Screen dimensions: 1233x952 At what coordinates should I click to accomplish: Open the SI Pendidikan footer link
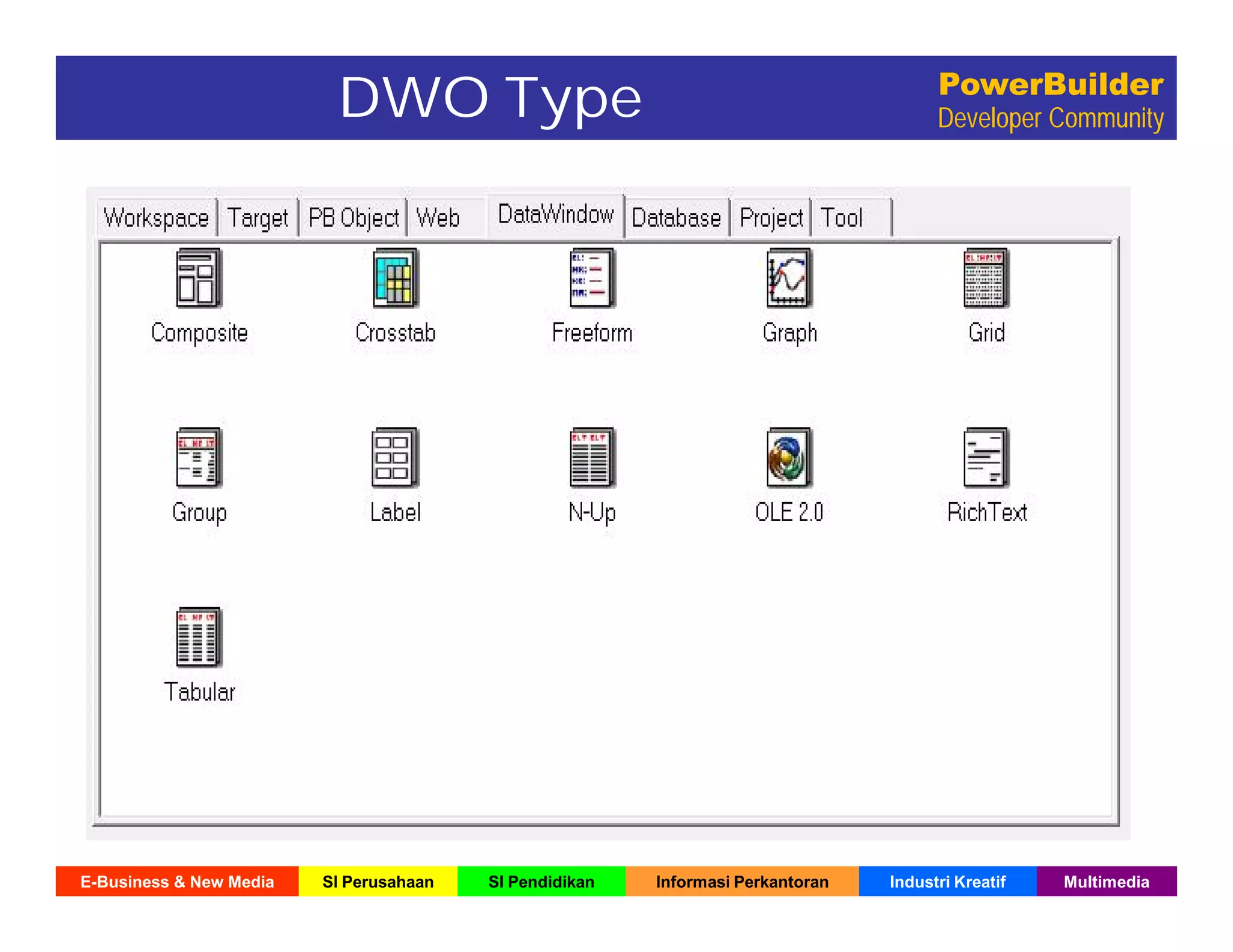click(x=541, y=882)
